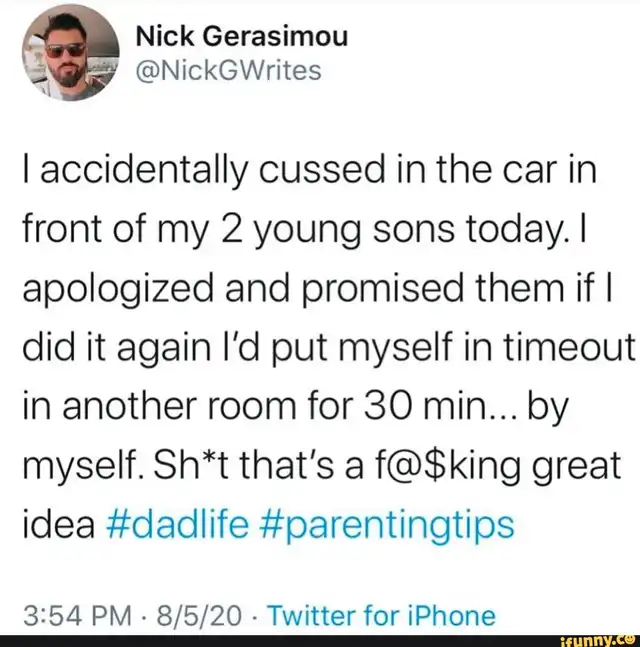Click the sunglasses in the profile avatar
Image resolution: width=640 pixels, height=647 pixels.
(x=65, y=51)
